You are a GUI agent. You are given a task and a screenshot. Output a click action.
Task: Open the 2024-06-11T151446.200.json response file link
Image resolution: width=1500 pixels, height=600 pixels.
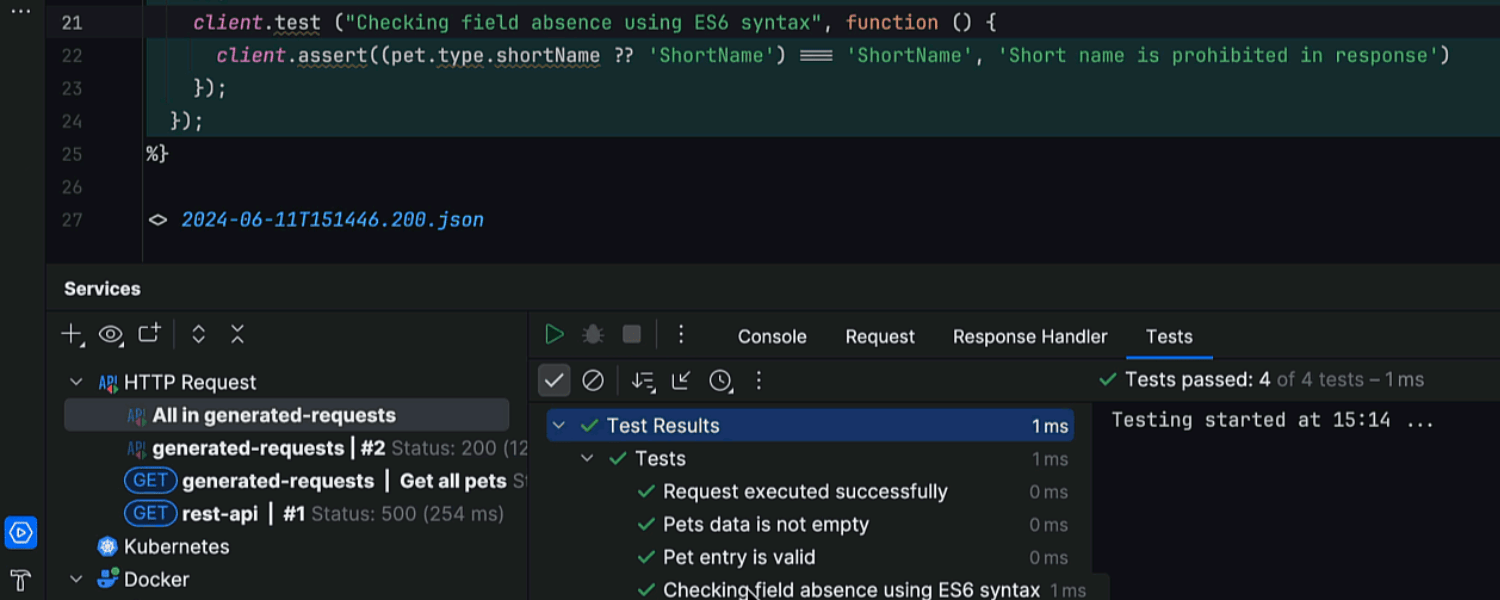[x=332, y=220]
